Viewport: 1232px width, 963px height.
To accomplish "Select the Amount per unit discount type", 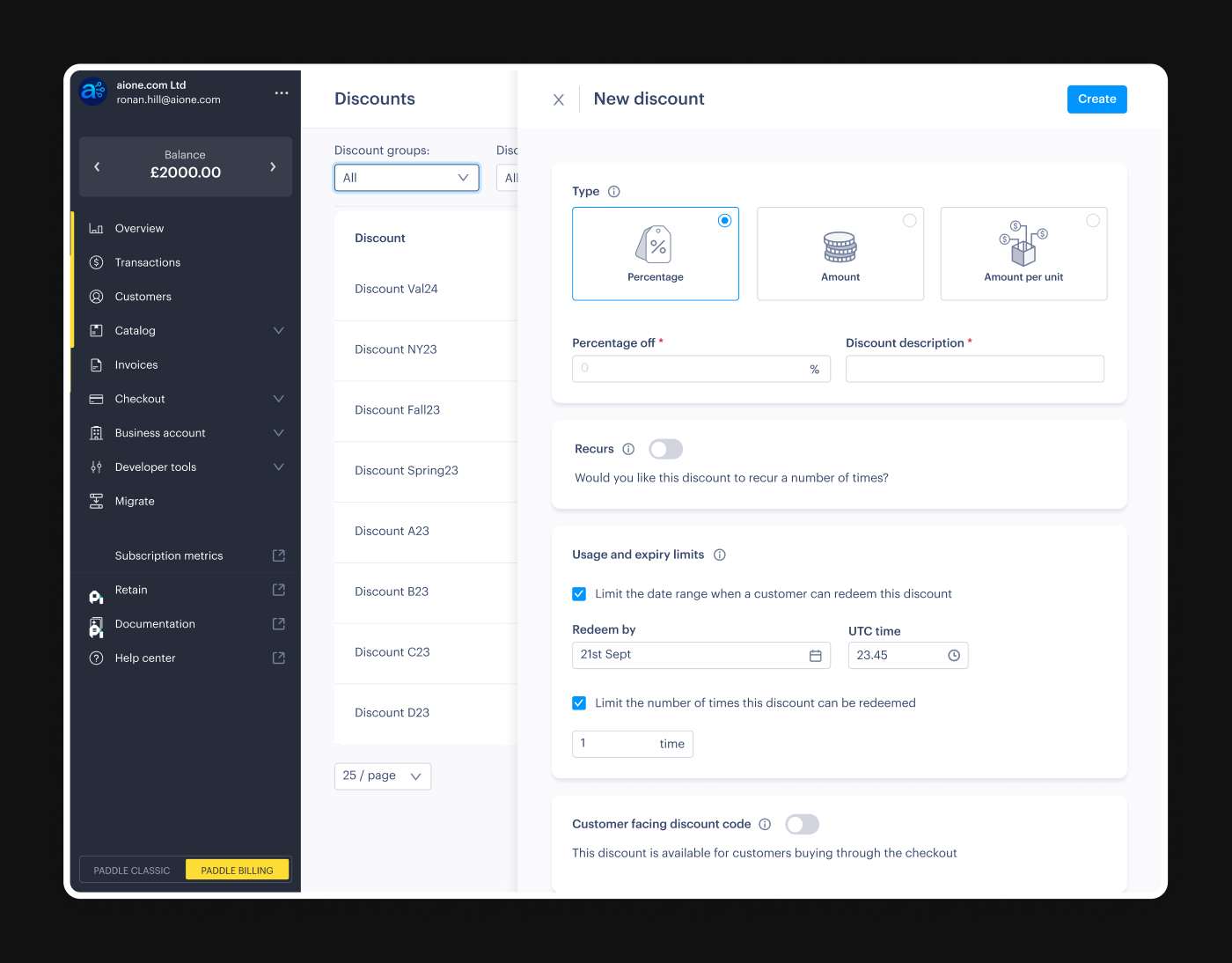I will tap(1023, 254).
